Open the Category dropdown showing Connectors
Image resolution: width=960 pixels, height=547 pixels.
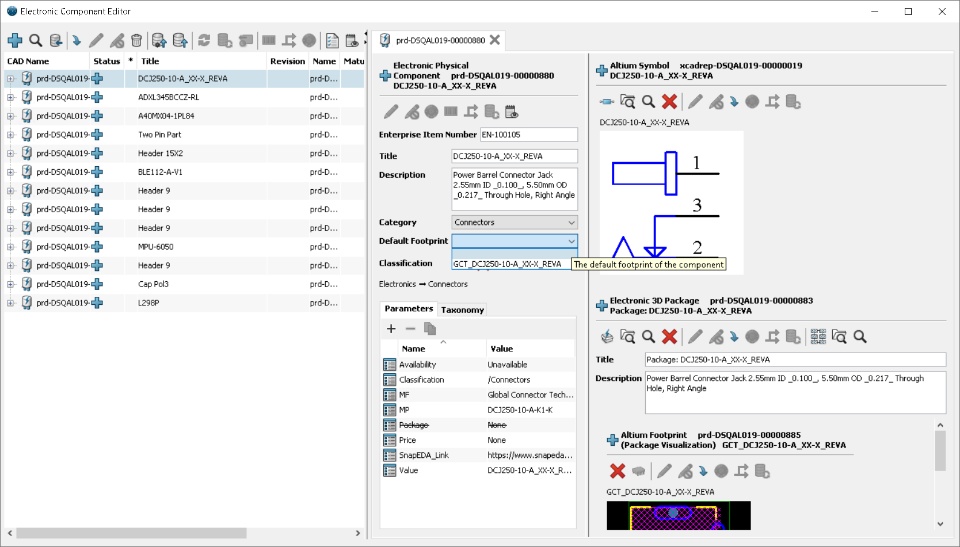pos(514,222)
